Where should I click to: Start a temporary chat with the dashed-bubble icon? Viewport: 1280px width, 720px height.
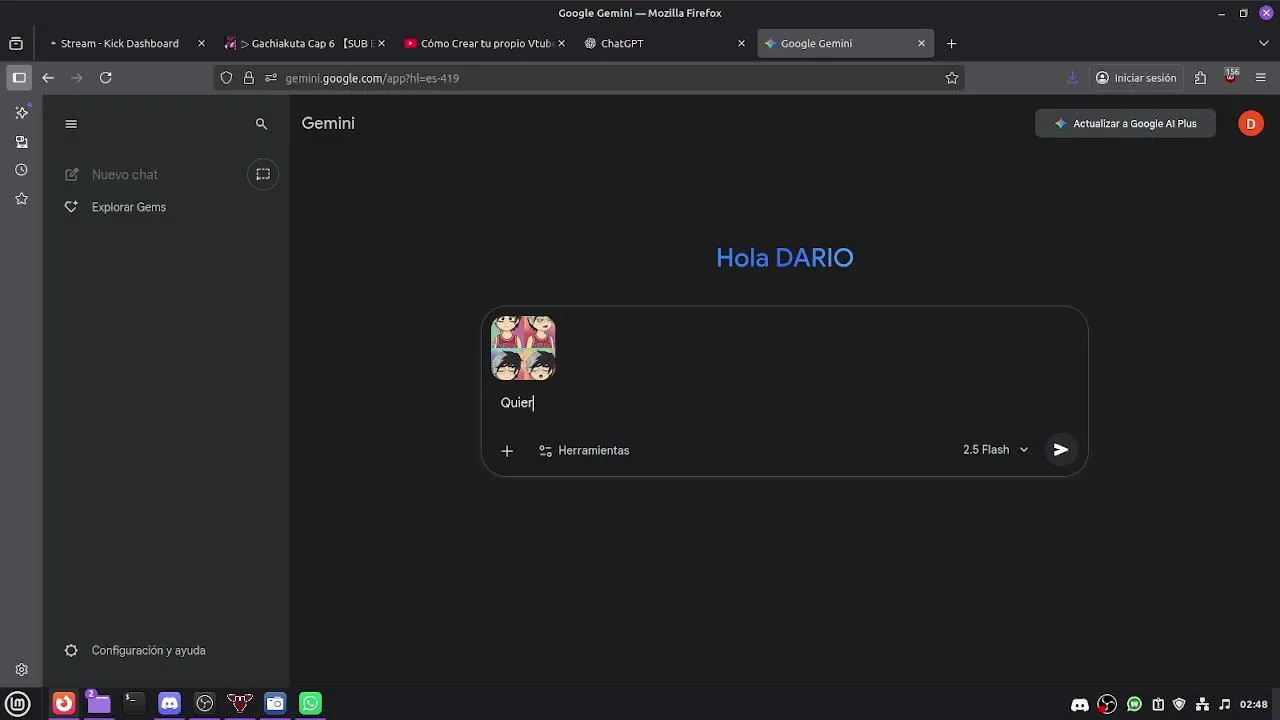(263, 174)
